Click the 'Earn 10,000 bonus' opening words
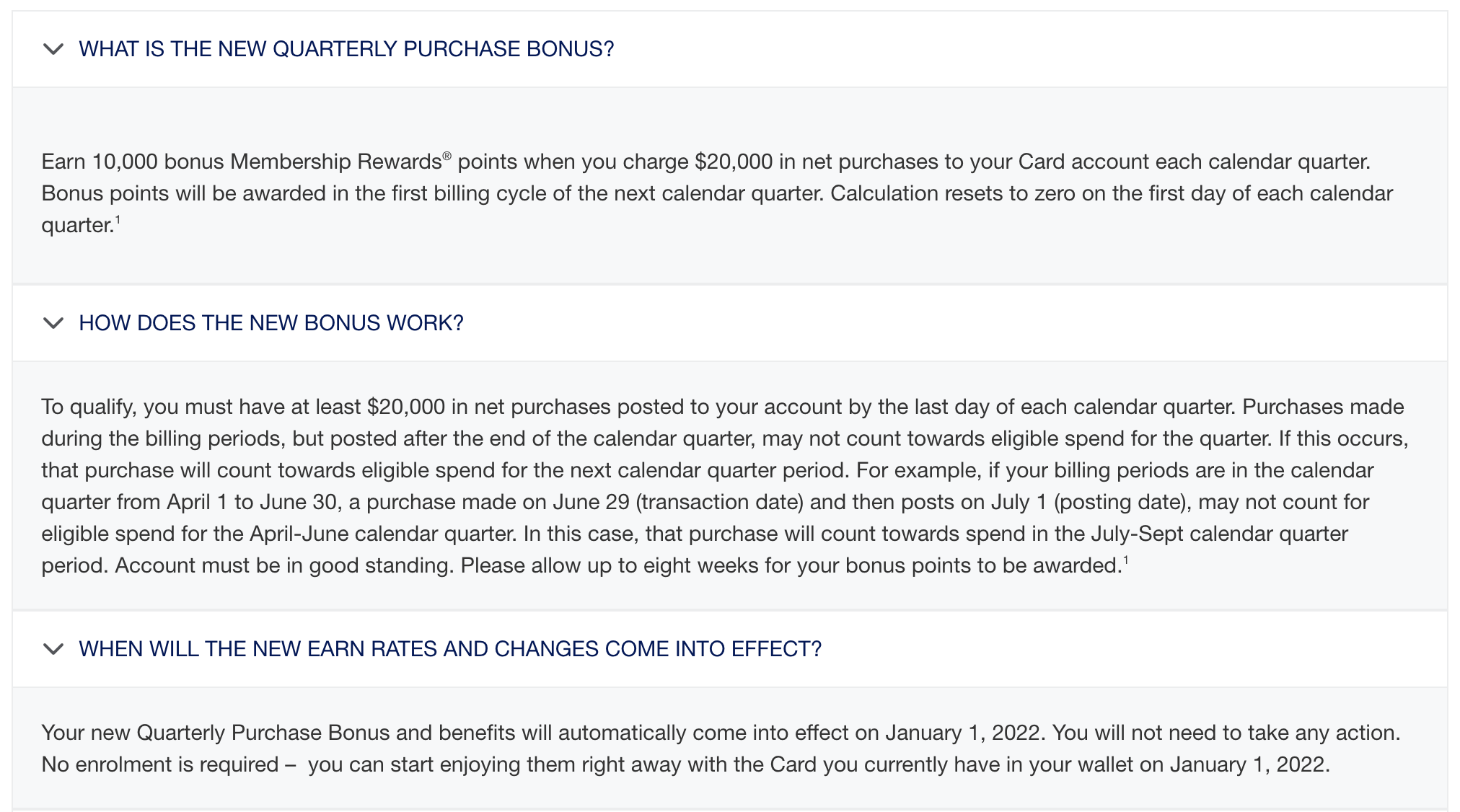Image resolution: width=1460 pixels, height=812 pixels. [100, 162]
